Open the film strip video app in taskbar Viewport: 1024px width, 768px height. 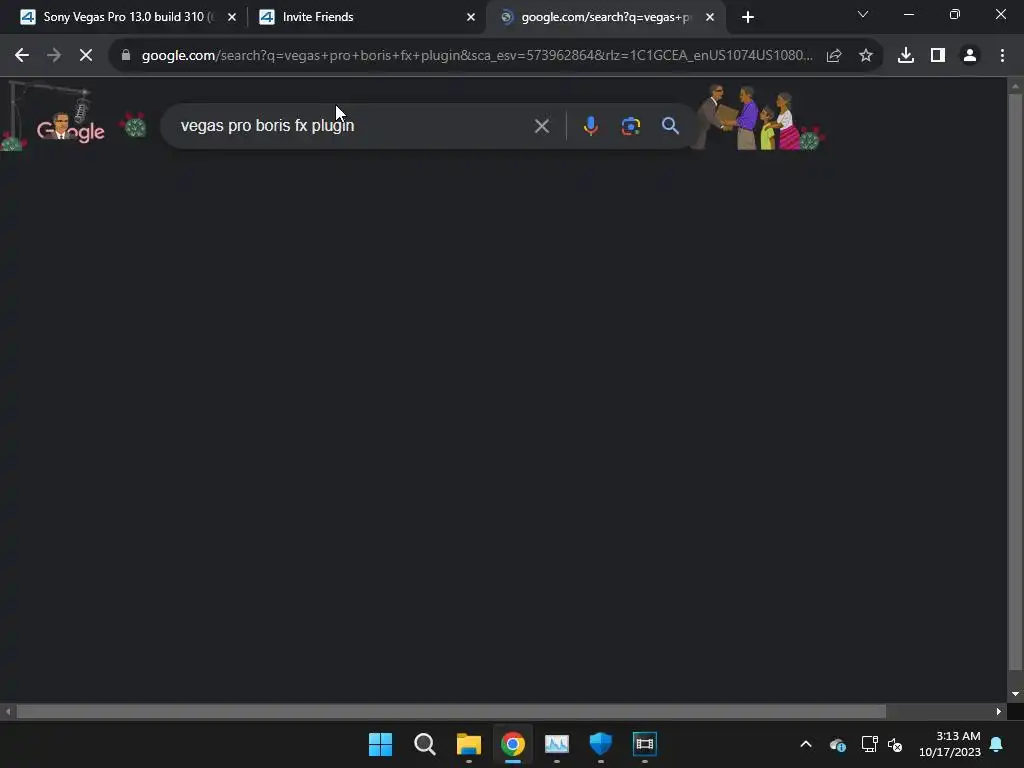pyautogui.click(x=645, y=744)
